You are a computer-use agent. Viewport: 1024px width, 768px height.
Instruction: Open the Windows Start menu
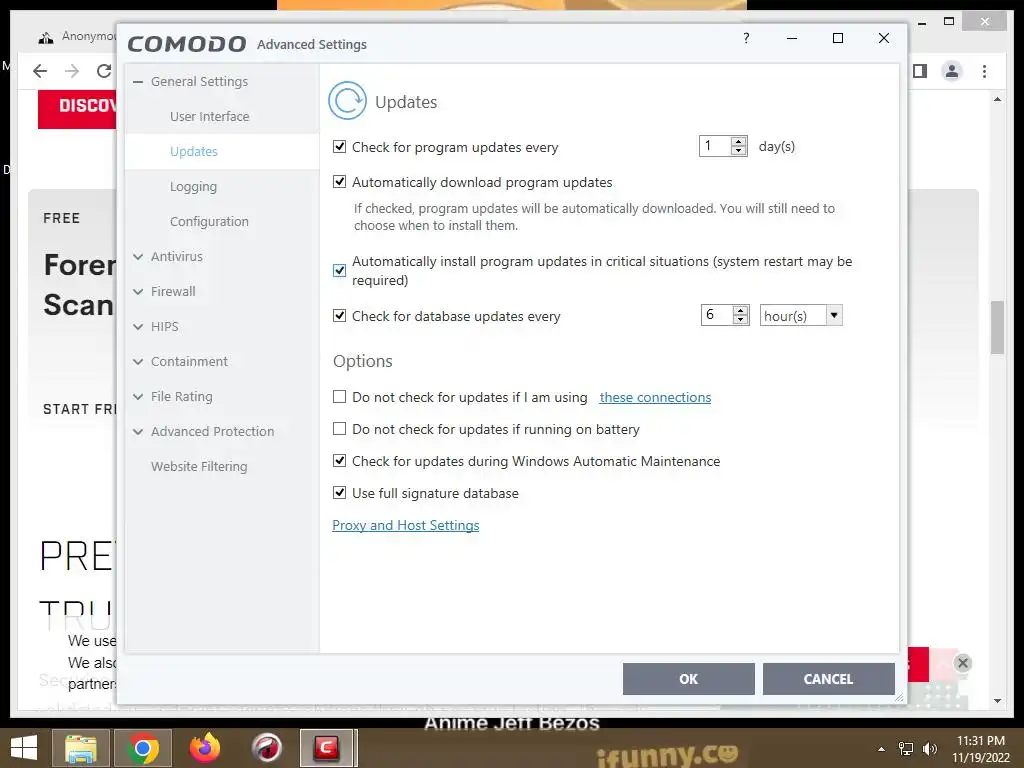tap(24, 748)
